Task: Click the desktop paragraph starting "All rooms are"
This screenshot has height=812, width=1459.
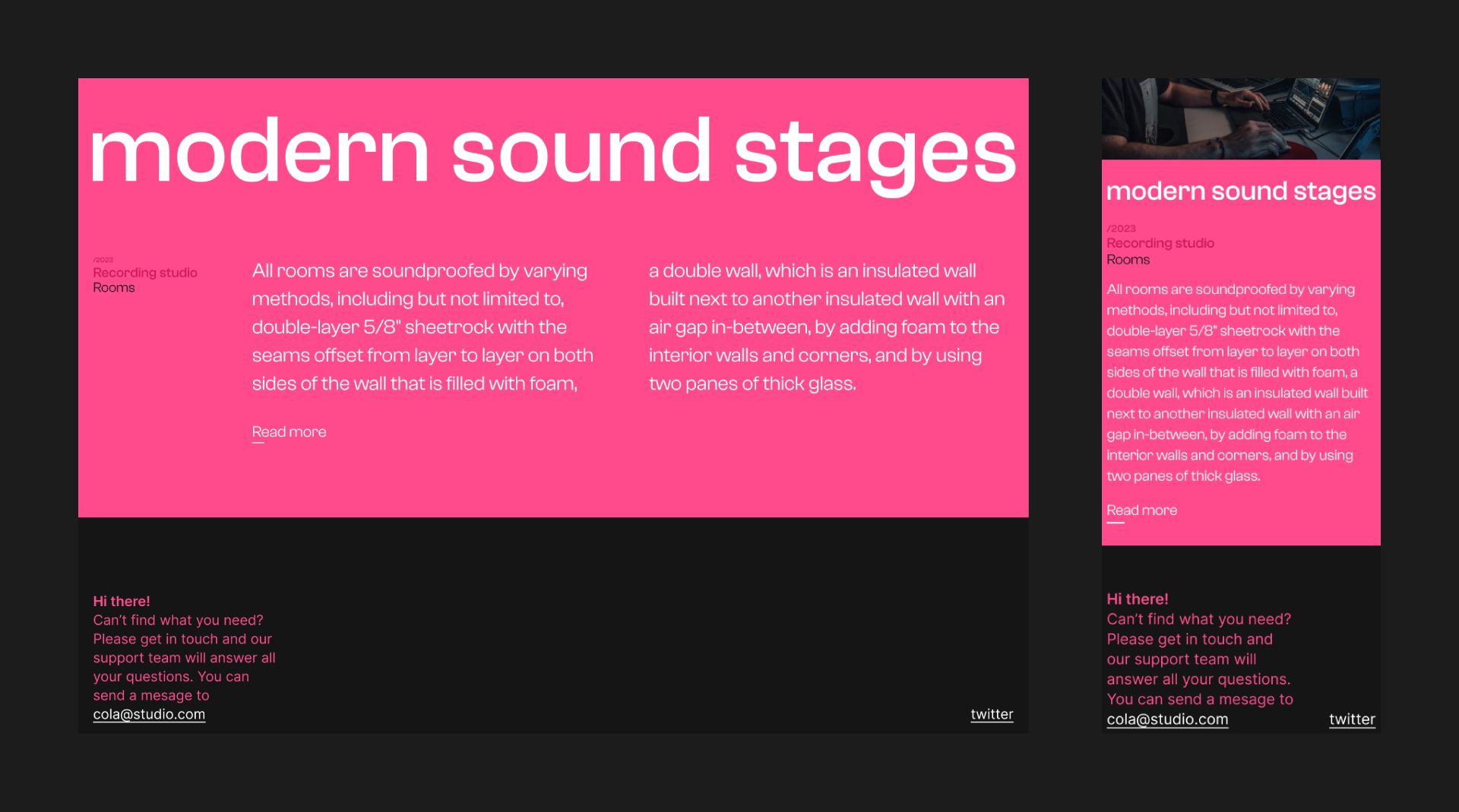Action: (x=423, y=327)
